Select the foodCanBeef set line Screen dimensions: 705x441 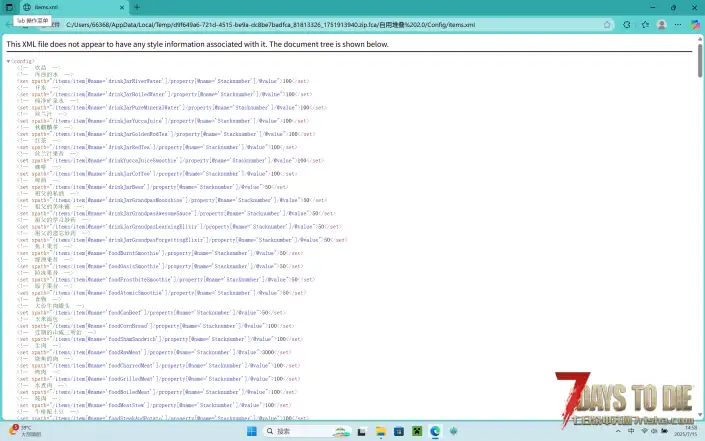151,312
